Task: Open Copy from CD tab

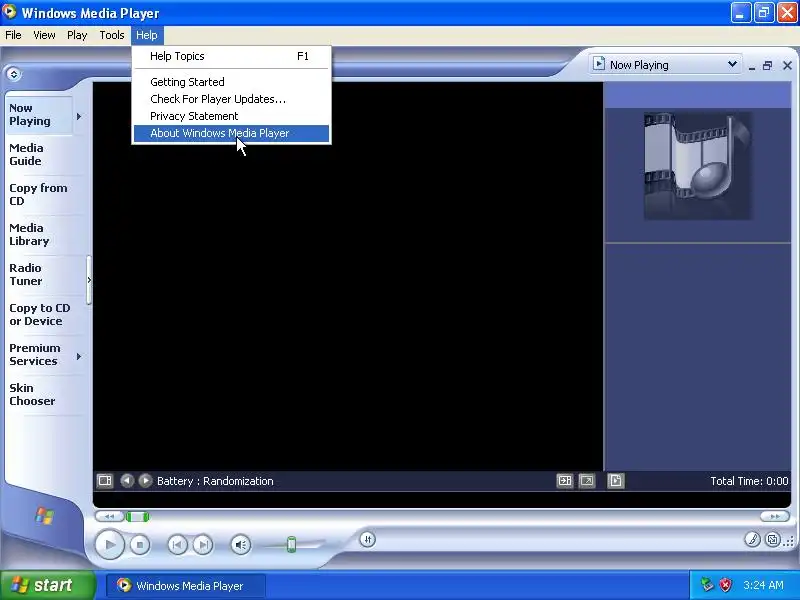Action: pyautogui.click(x=38, y=194)
